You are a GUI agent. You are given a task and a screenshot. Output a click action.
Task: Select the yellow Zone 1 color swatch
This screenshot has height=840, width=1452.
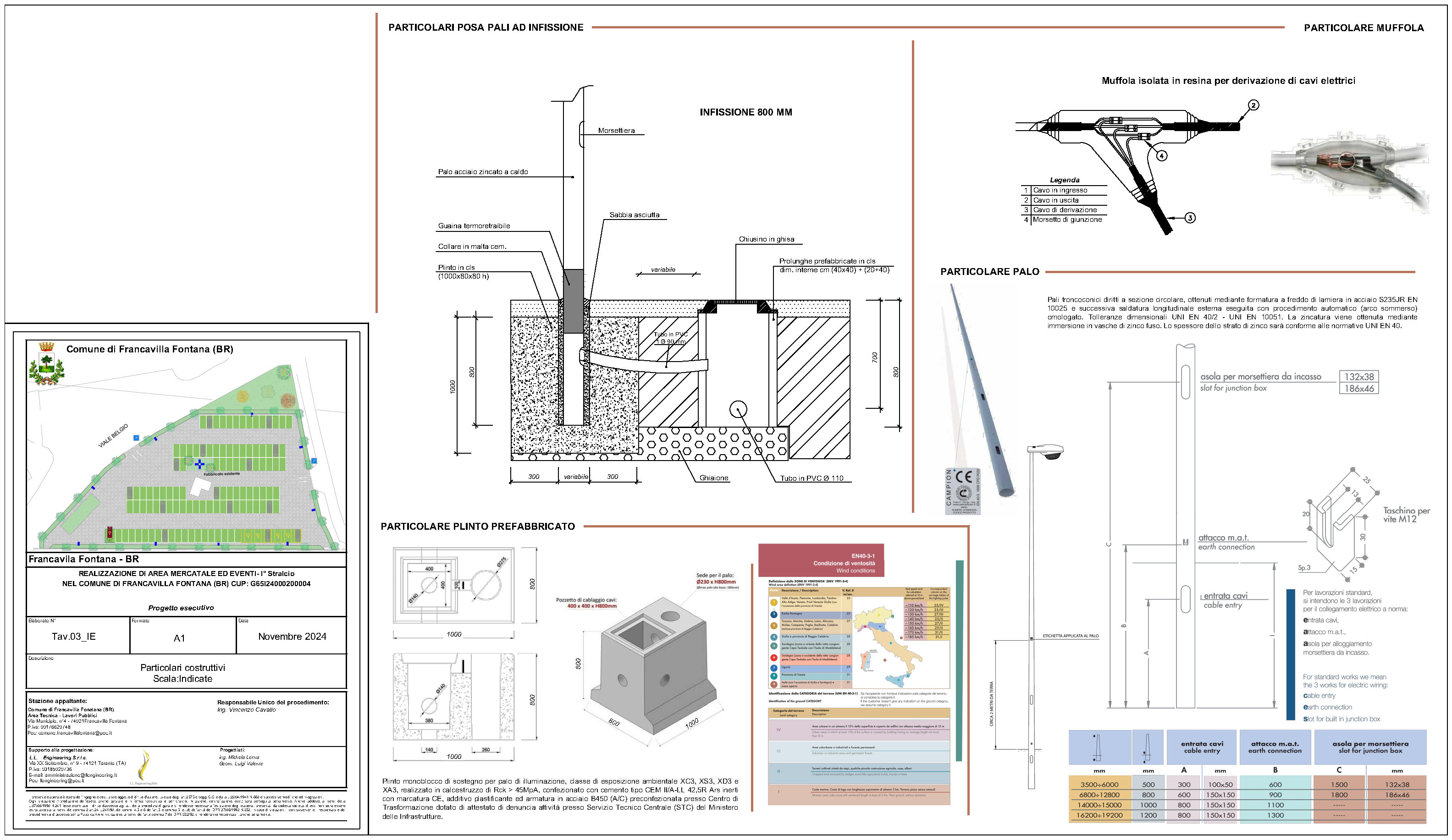774,602
